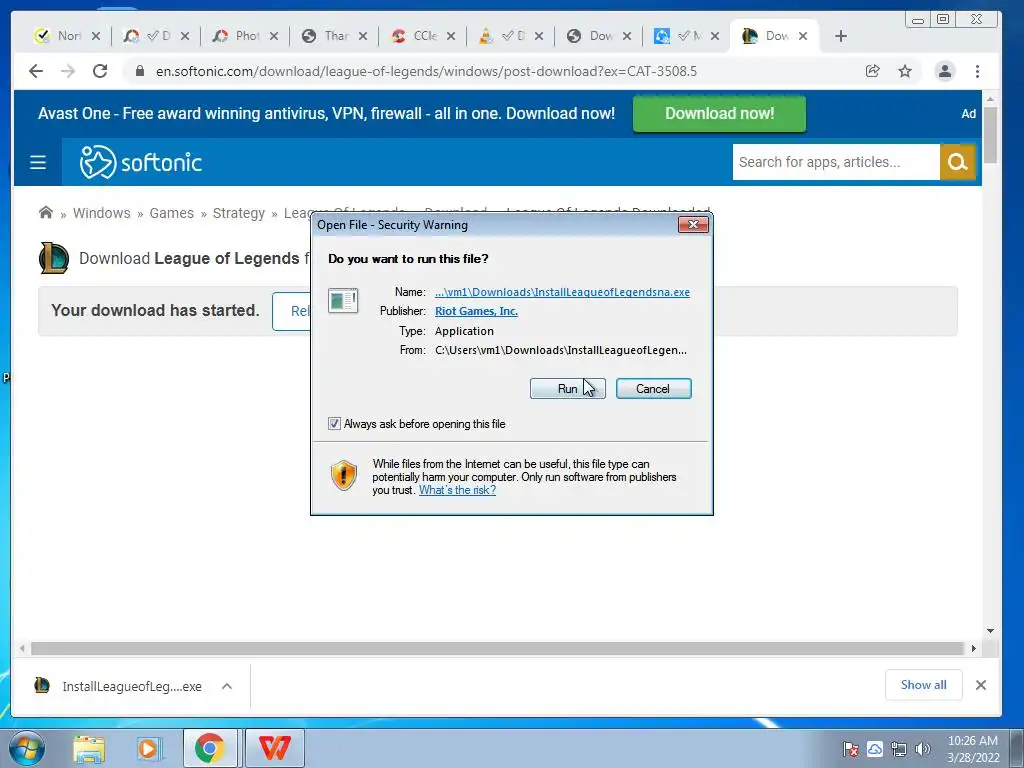The width and height of the screenshot is (1024, 768).
Task: Click Avast Download now! green button
Action: click(719, 114)
